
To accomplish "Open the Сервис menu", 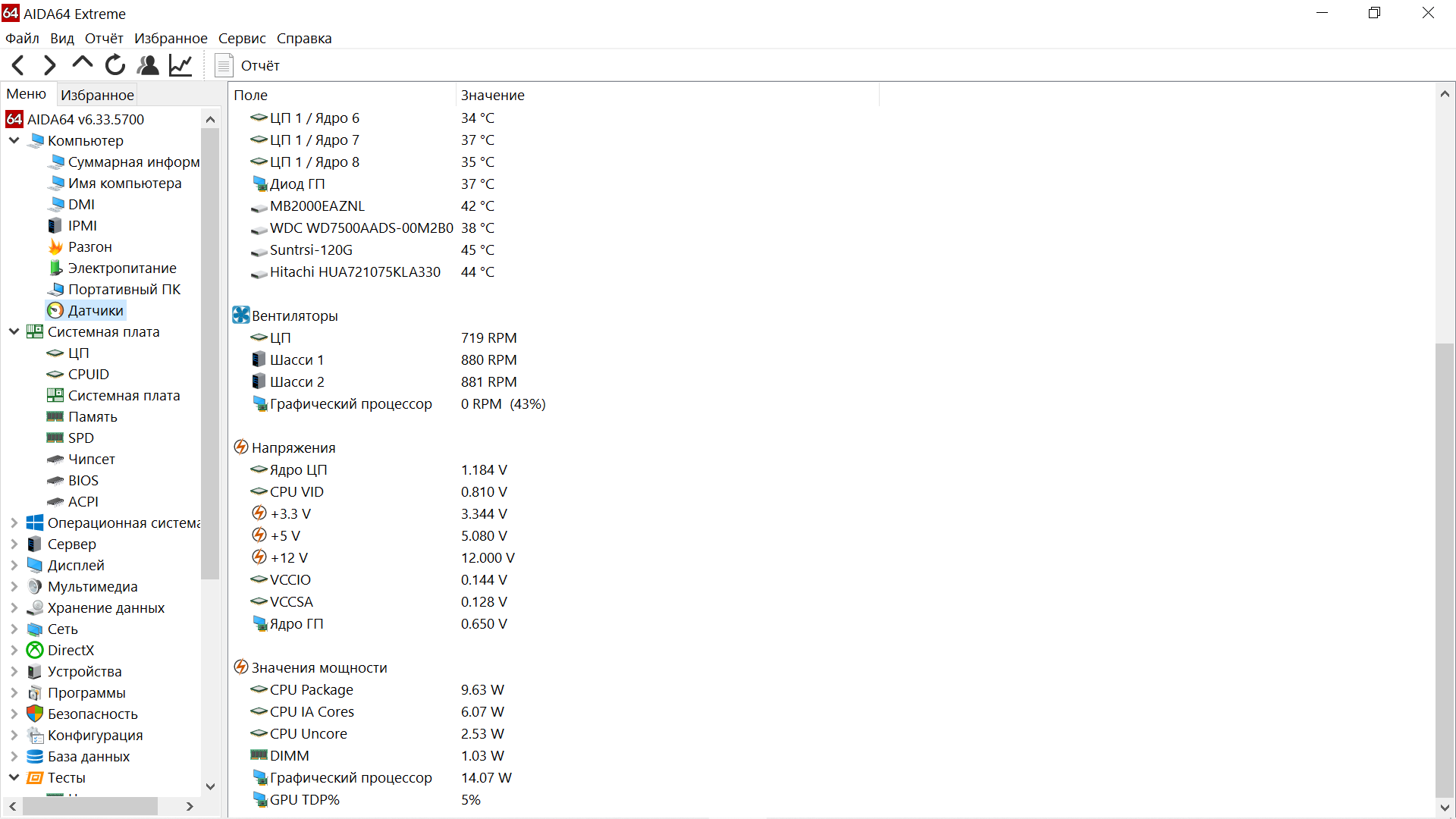I will coord(242,39).
